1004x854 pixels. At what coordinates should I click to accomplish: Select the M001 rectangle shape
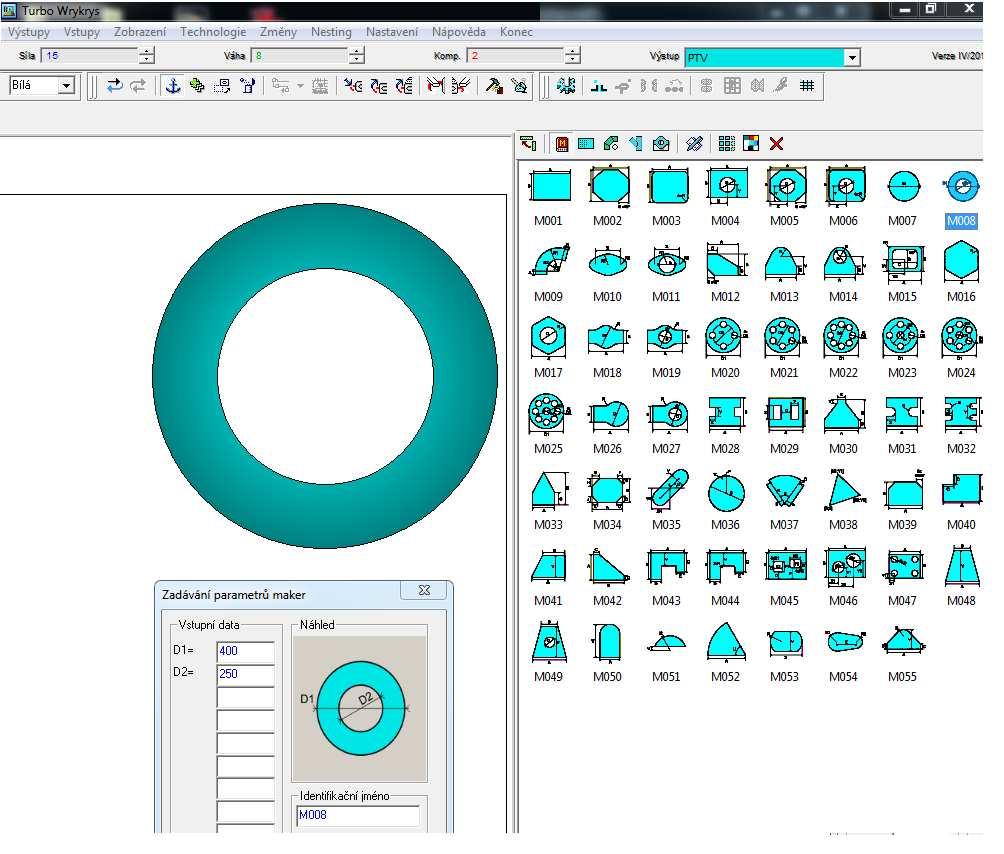pyautogui.click(x=549, y=187)
